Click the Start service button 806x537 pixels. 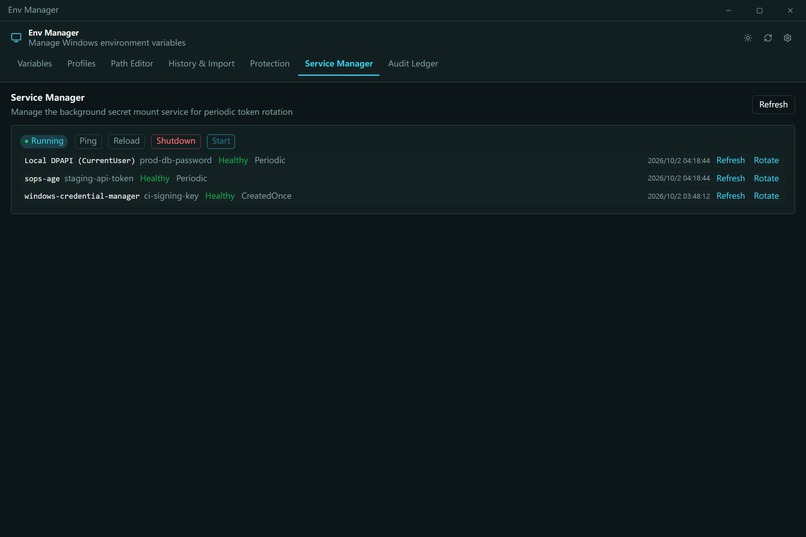221,141
